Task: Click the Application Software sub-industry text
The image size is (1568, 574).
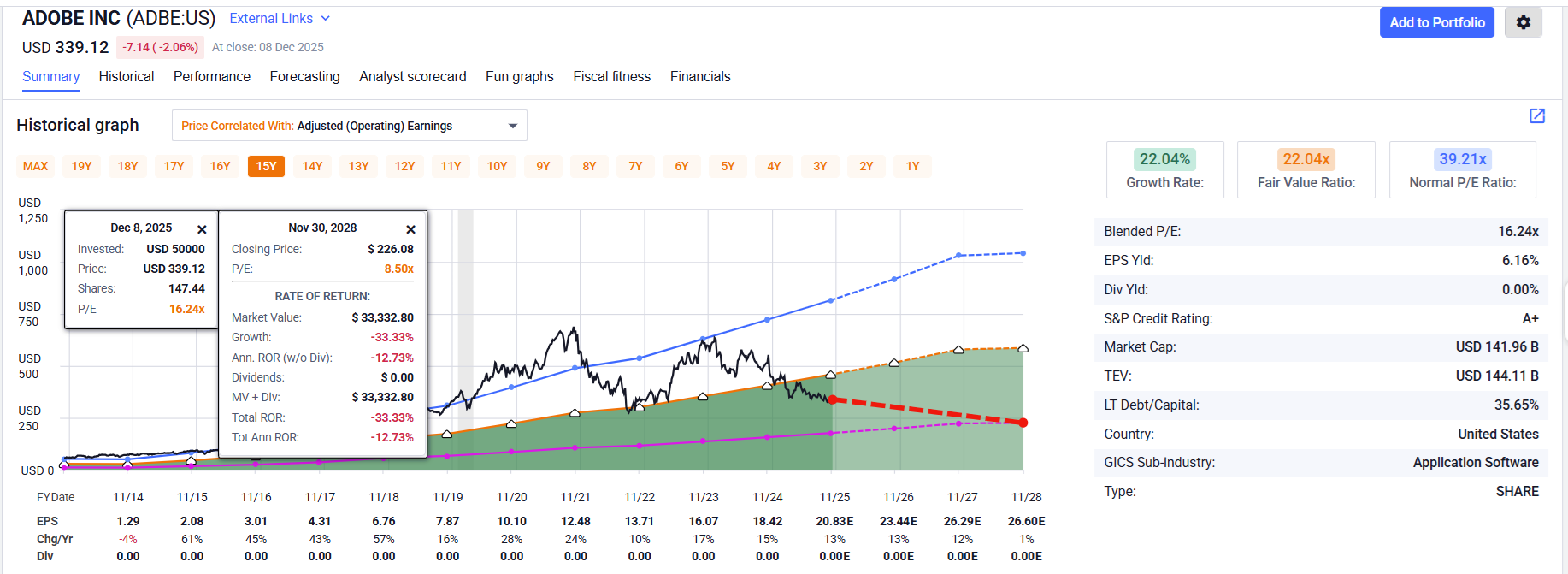Action: (1476, 463)
